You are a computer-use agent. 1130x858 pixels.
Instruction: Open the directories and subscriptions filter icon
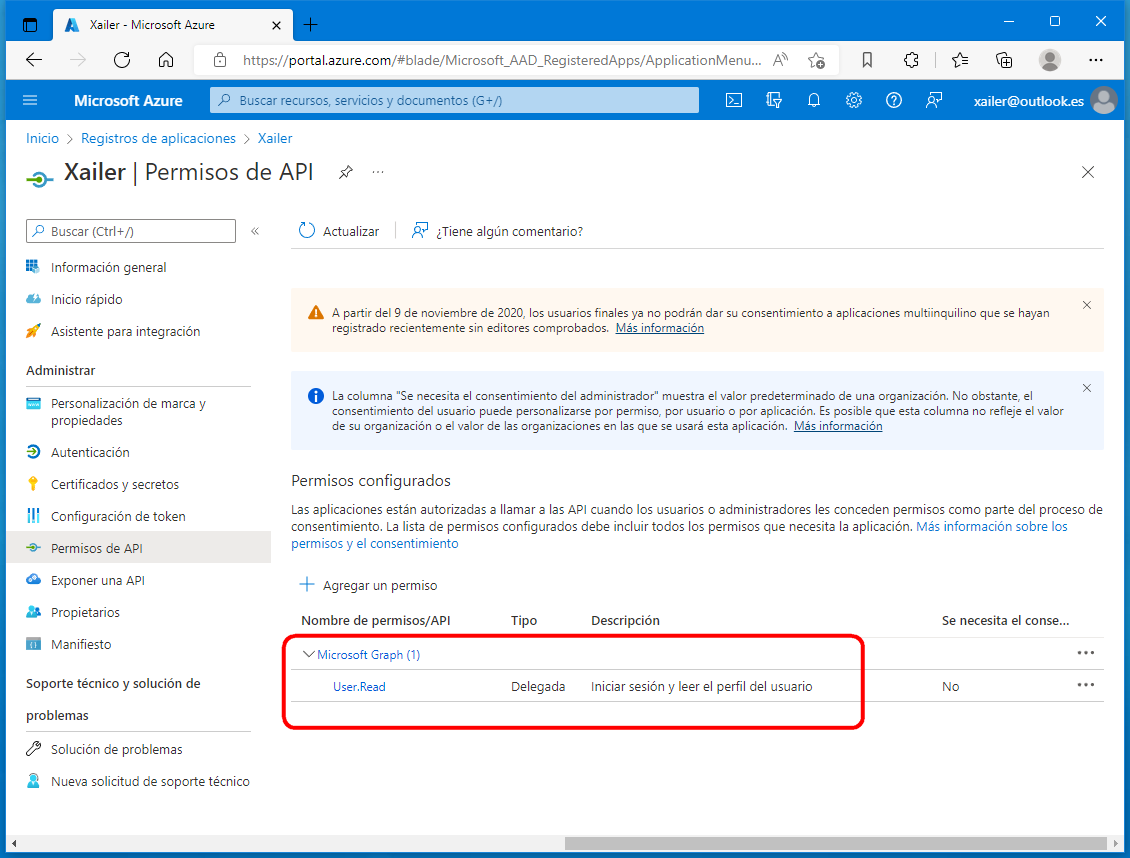coord(774,100)
